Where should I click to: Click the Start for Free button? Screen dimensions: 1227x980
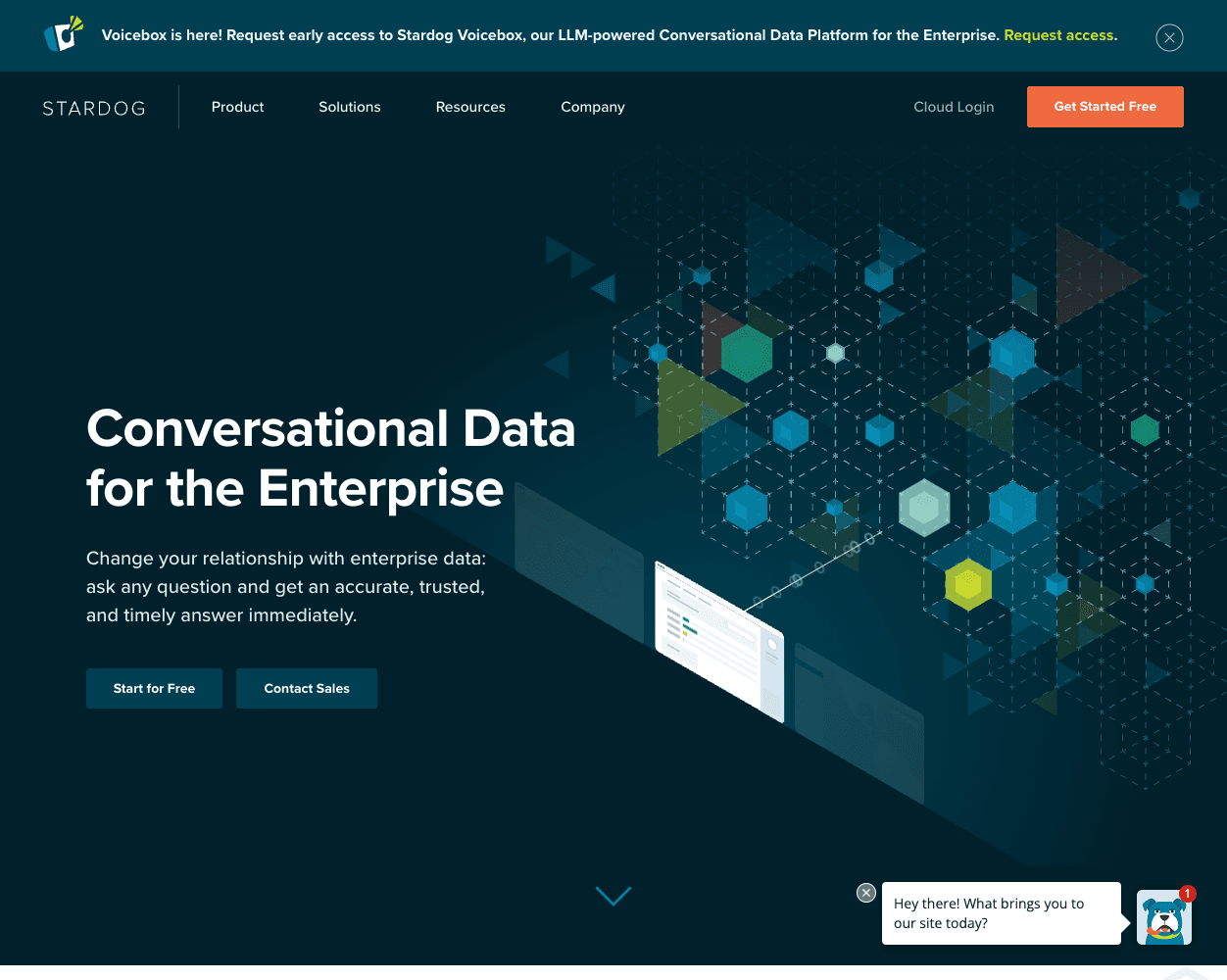coord(154,688)
